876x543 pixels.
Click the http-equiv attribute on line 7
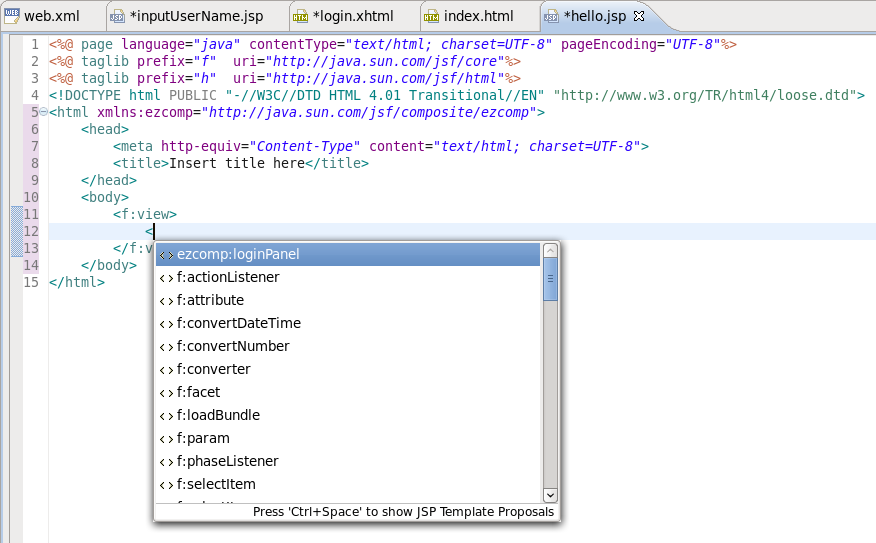pyautogui.click(x=201, y=146)
